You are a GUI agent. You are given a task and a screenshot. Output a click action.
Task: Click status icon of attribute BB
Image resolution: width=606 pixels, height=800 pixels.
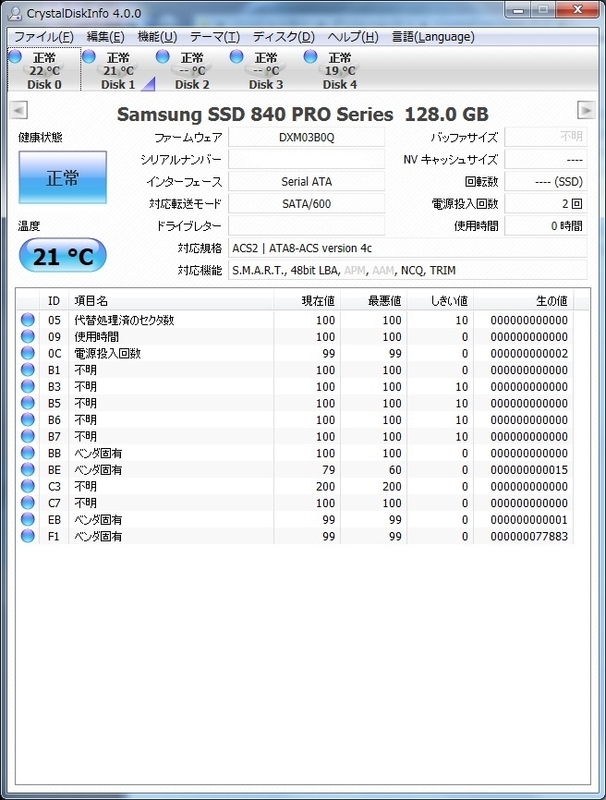tap(28, 453)
